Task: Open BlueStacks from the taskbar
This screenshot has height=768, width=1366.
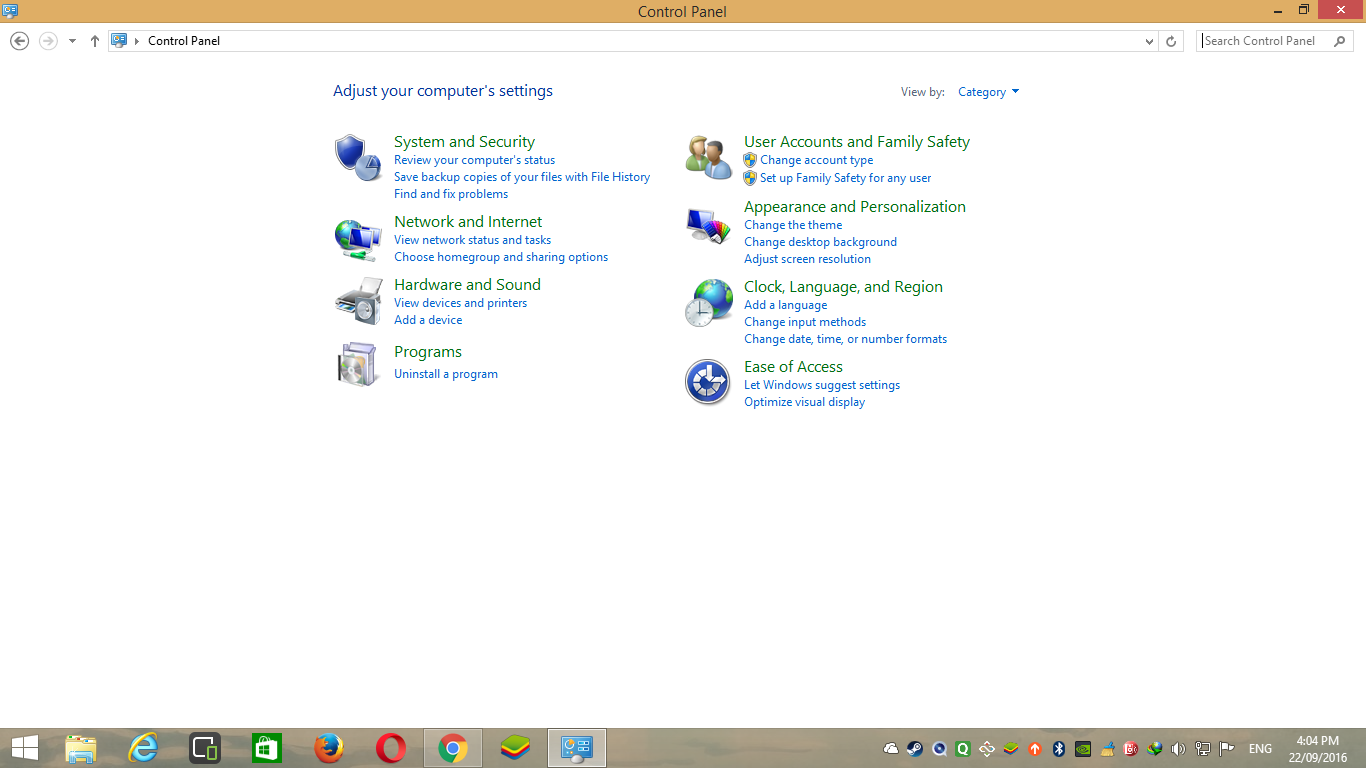Action: [515, 748]
